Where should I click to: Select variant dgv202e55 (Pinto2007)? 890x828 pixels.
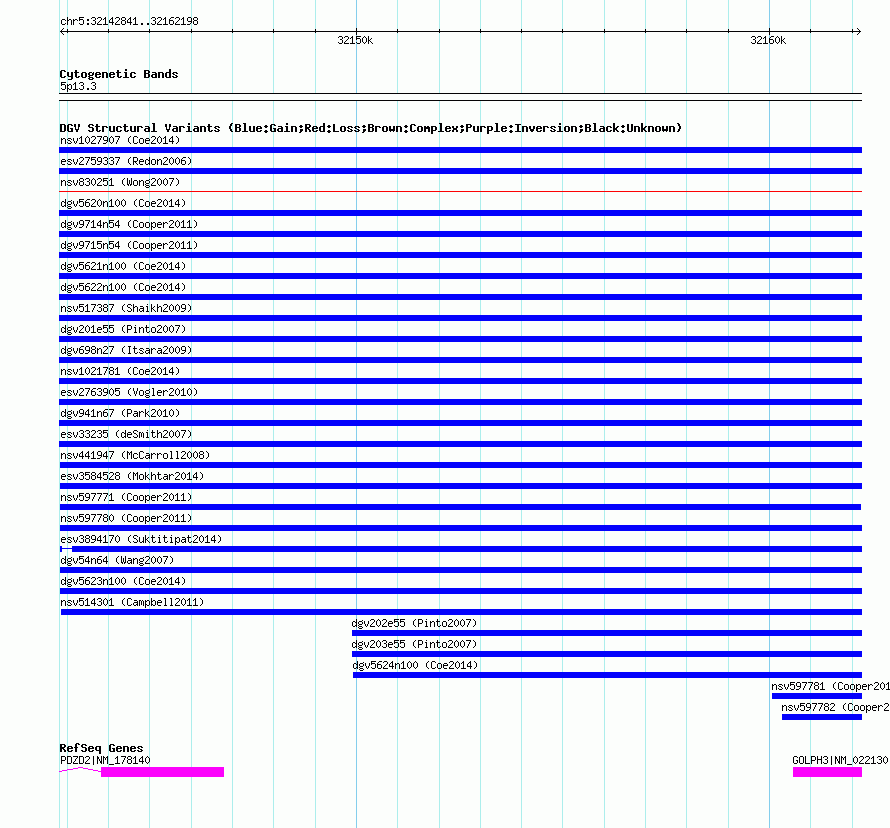click(414, 623)
